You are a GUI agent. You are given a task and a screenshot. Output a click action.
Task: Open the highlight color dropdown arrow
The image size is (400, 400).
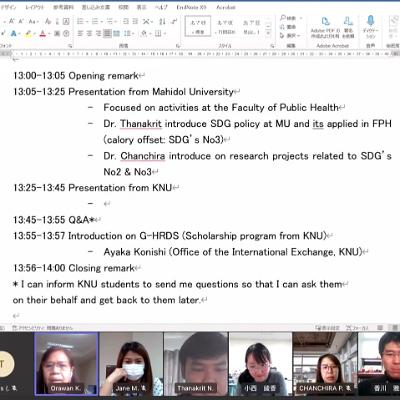(x=34, y=33)
